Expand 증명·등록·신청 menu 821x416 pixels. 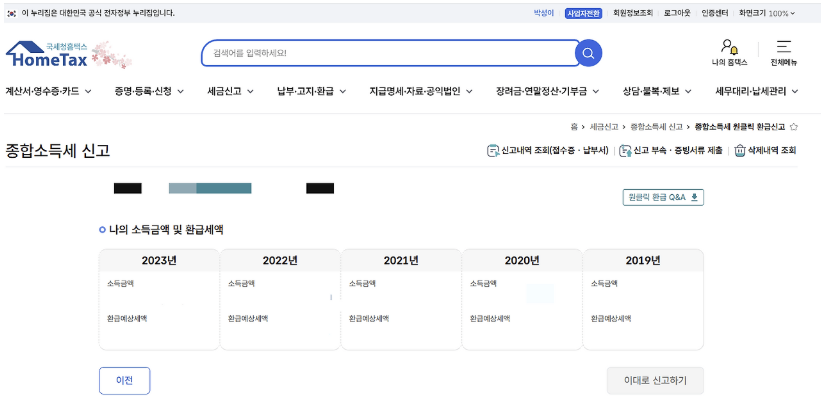point(149,92)
